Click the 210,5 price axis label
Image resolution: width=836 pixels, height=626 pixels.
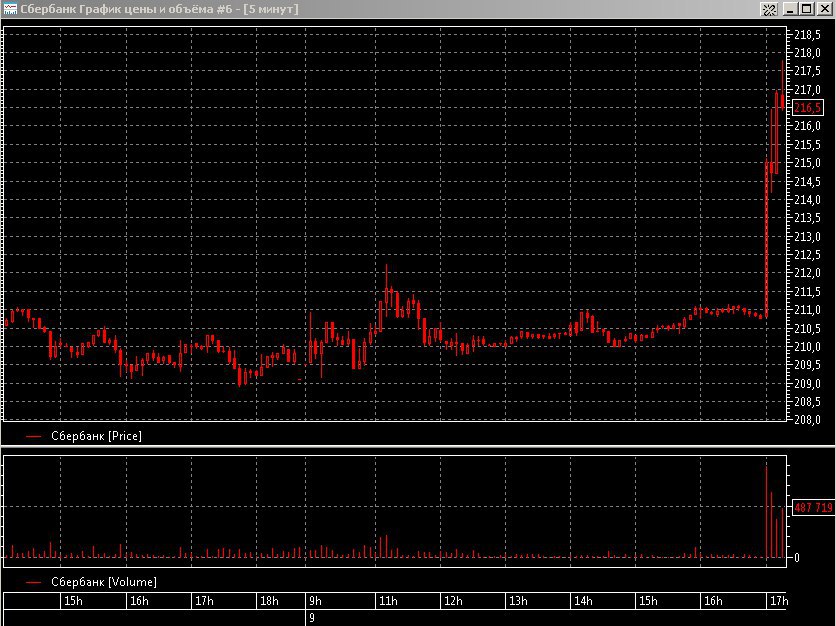(807, 328)
